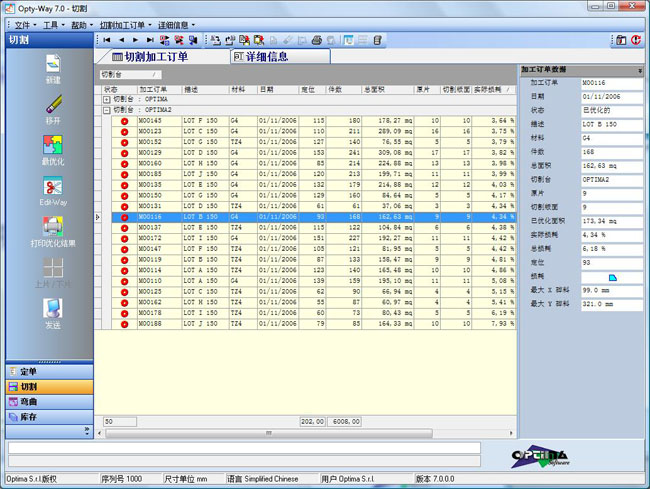Click the scroll/database icon at toolbar end
The image size is (650, 489).
[377, 40]
